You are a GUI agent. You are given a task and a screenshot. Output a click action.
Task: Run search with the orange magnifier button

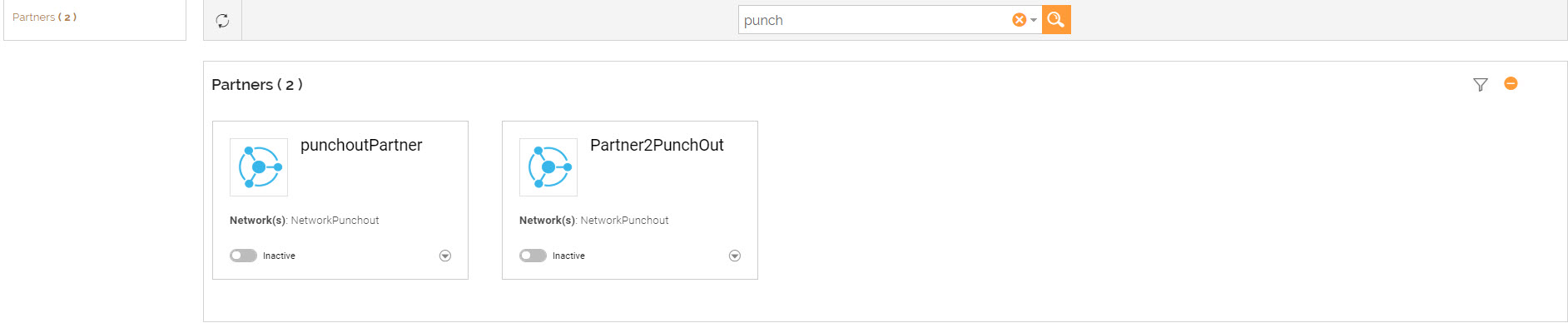click(x=1056, y=20)
